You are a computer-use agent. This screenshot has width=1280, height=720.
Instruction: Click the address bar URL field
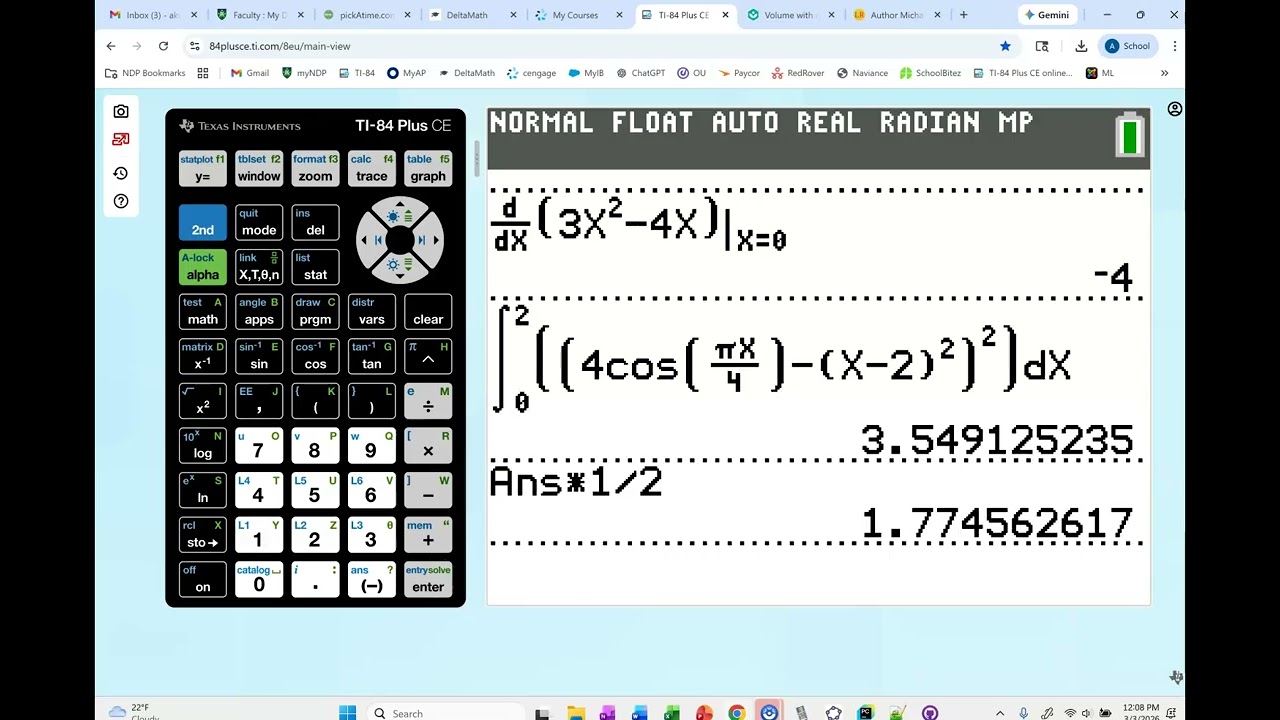click(x=600, y=46)
